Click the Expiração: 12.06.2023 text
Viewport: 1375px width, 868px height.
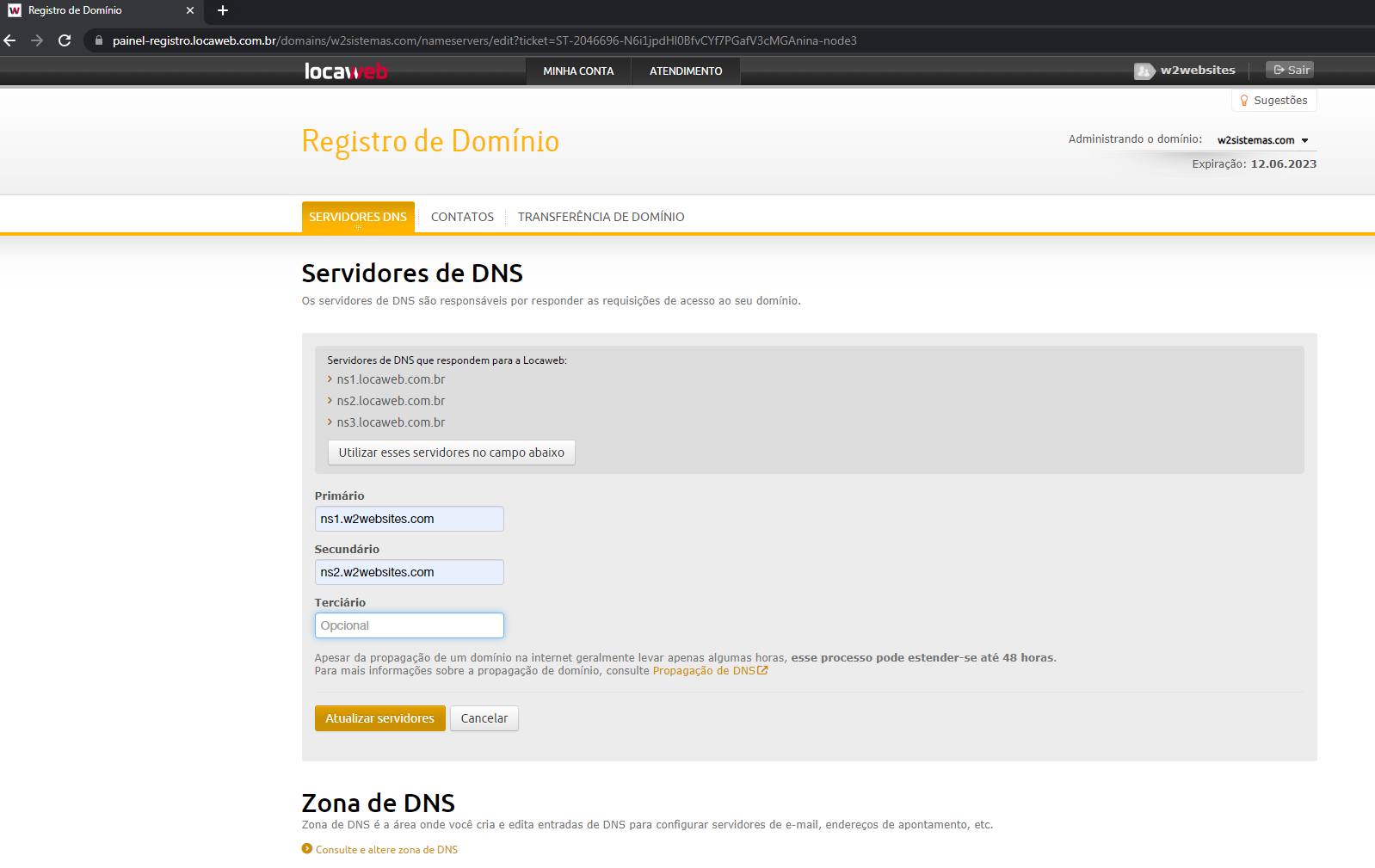(x=1255, y=164)
